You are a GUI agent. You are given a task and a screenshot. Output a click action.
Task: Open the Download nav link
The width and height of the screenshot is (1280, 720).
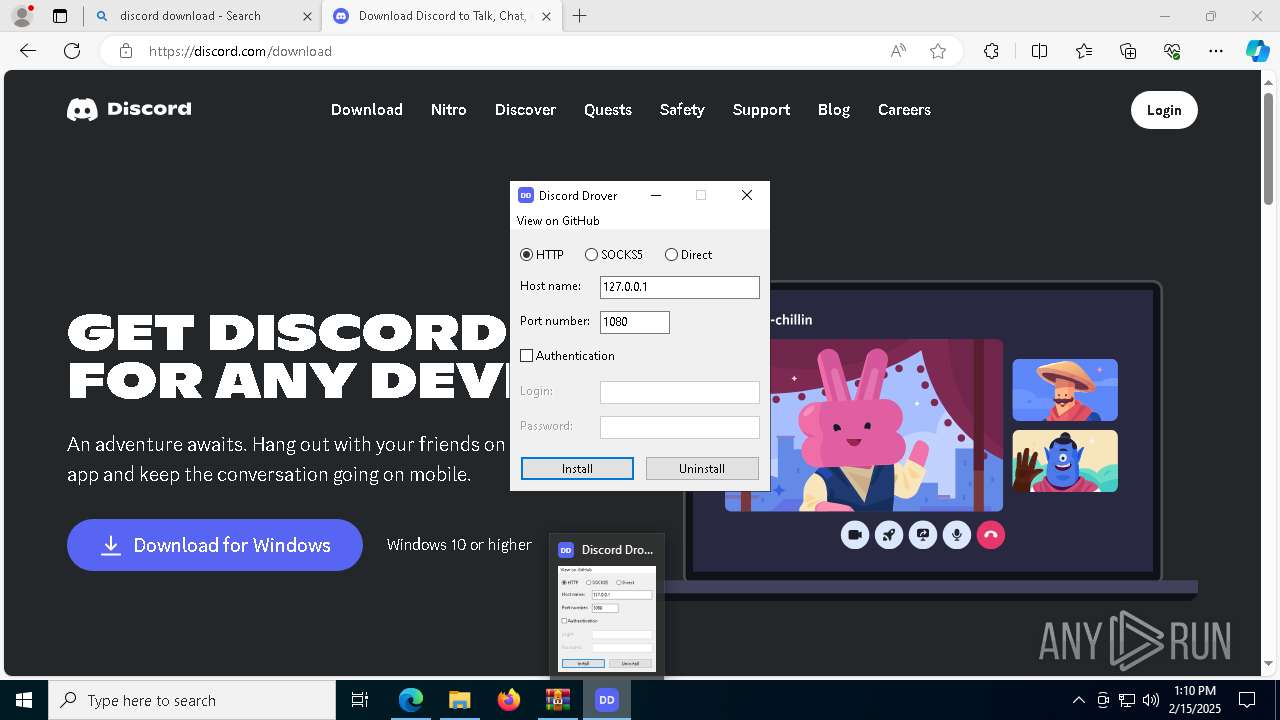coord(367,110)
